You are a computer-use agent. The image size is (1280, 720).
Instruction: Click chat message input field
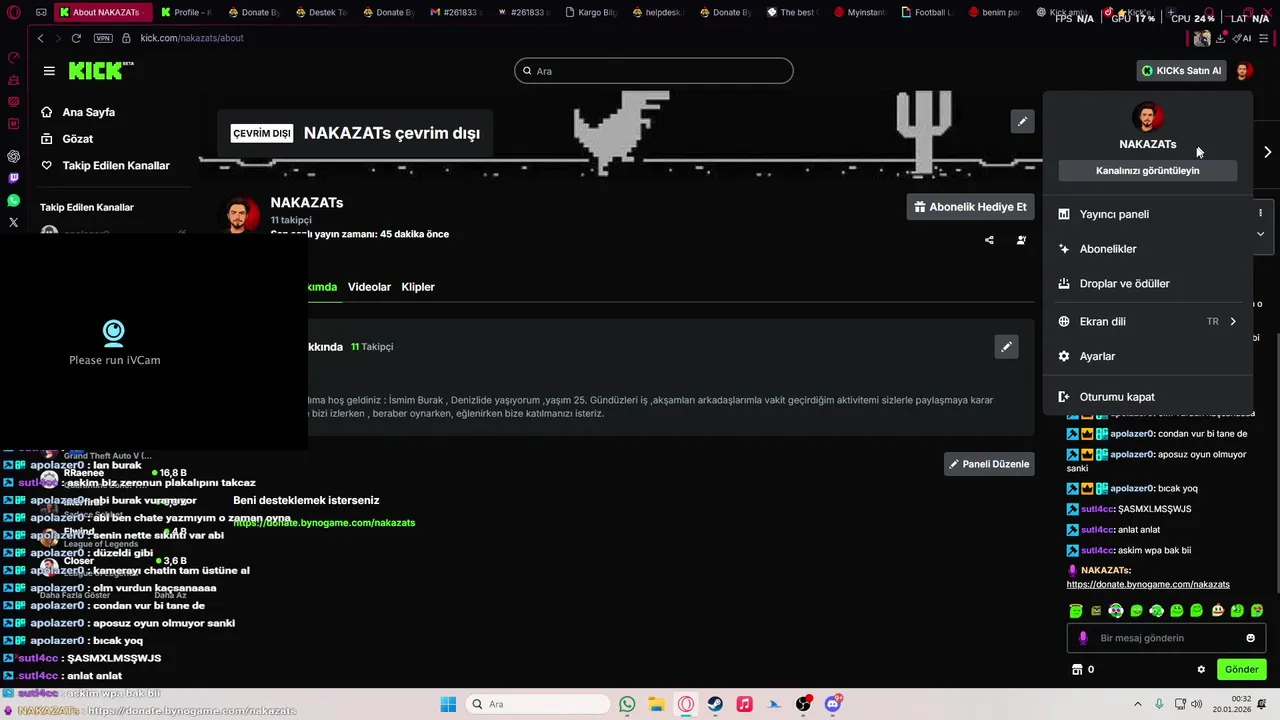(x=1166, y=638)
